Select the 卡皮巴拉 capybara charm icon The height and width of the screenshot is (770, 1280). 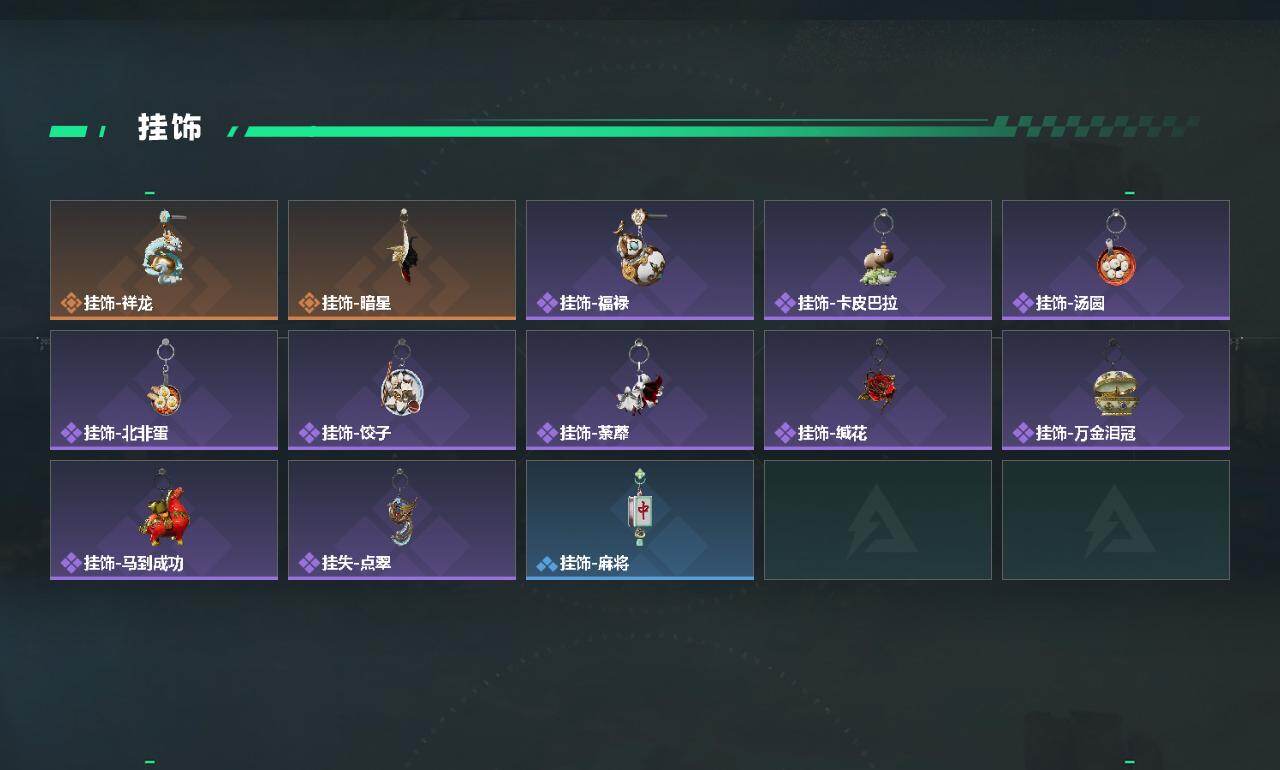point(880,248)
